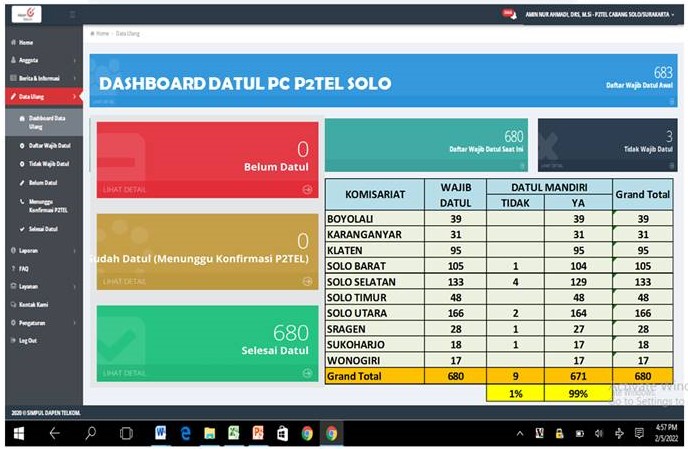
Task: Open Microsoft Store from the taskbar
Action: tap(283, 434)
